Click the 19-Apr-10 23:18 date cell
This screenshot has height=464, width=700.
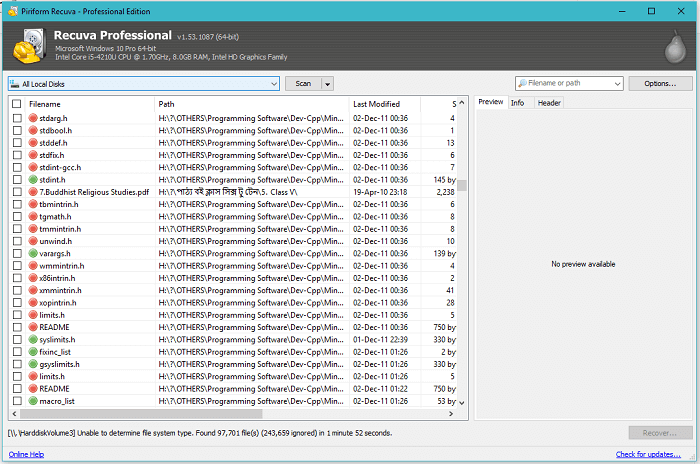click(380, 192)
